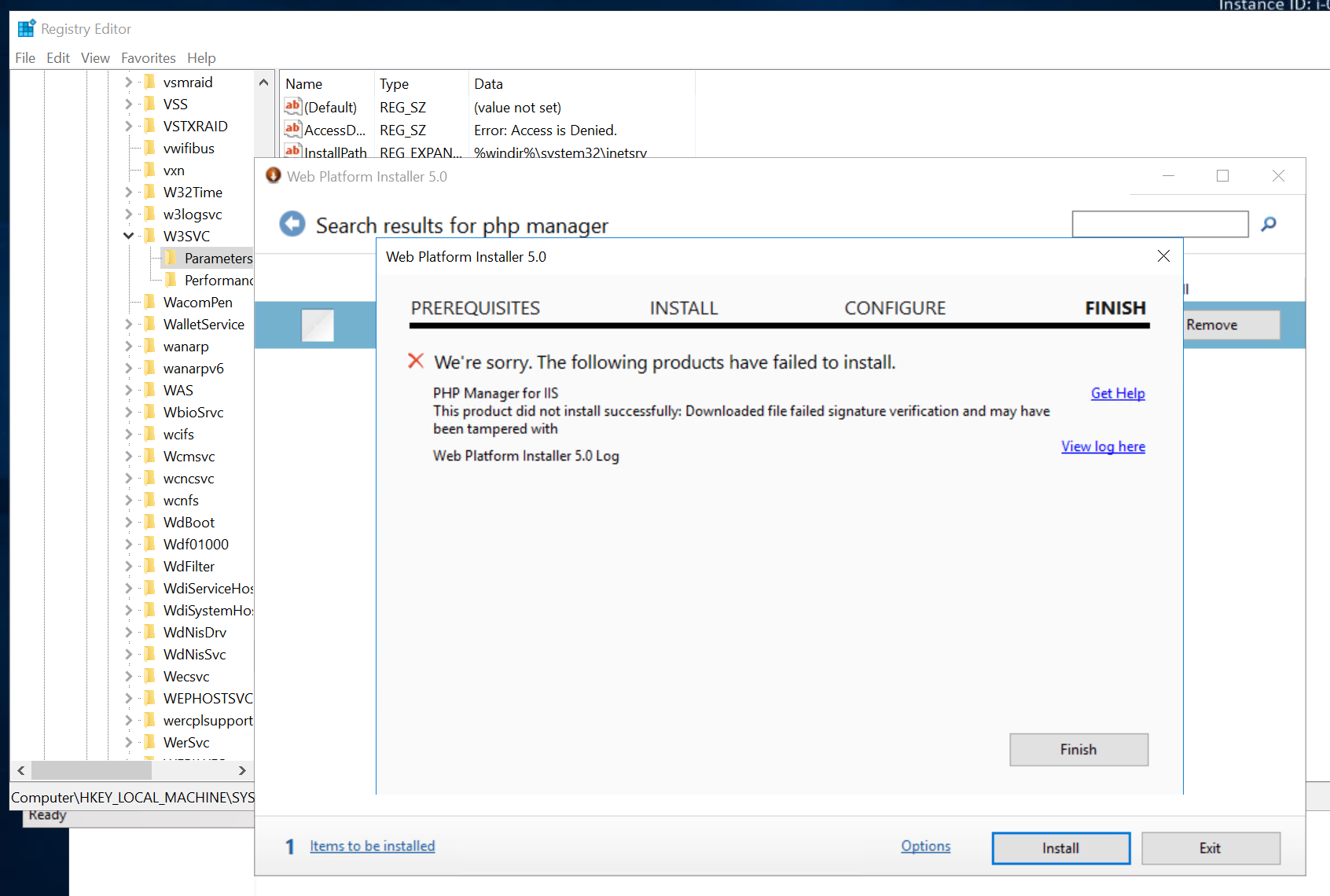Click the tree scroll-up arrow
The height and width of the screenshot is (896, 1330).
coord(263,82)
